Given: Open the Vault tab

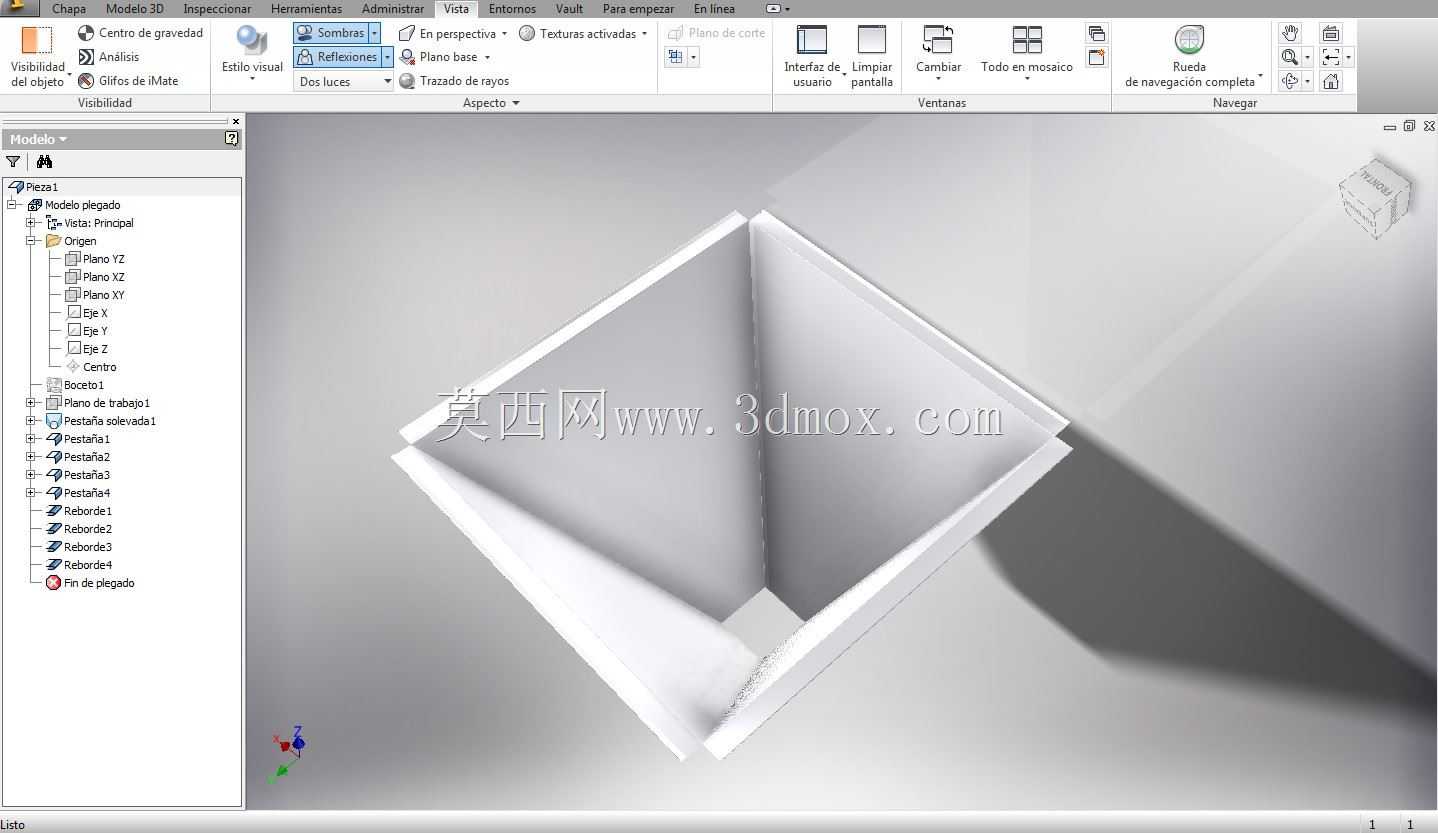Looking at the screenshot, I should [x=569, y=9].
